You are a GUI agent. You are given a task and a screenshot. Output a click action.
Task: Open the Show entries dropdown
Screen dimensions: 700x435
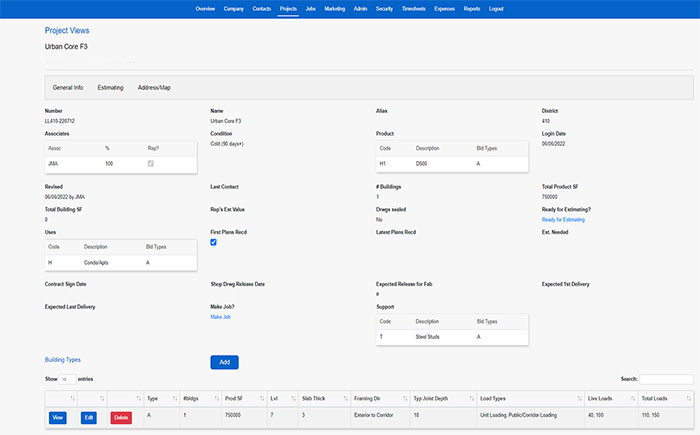67,379
